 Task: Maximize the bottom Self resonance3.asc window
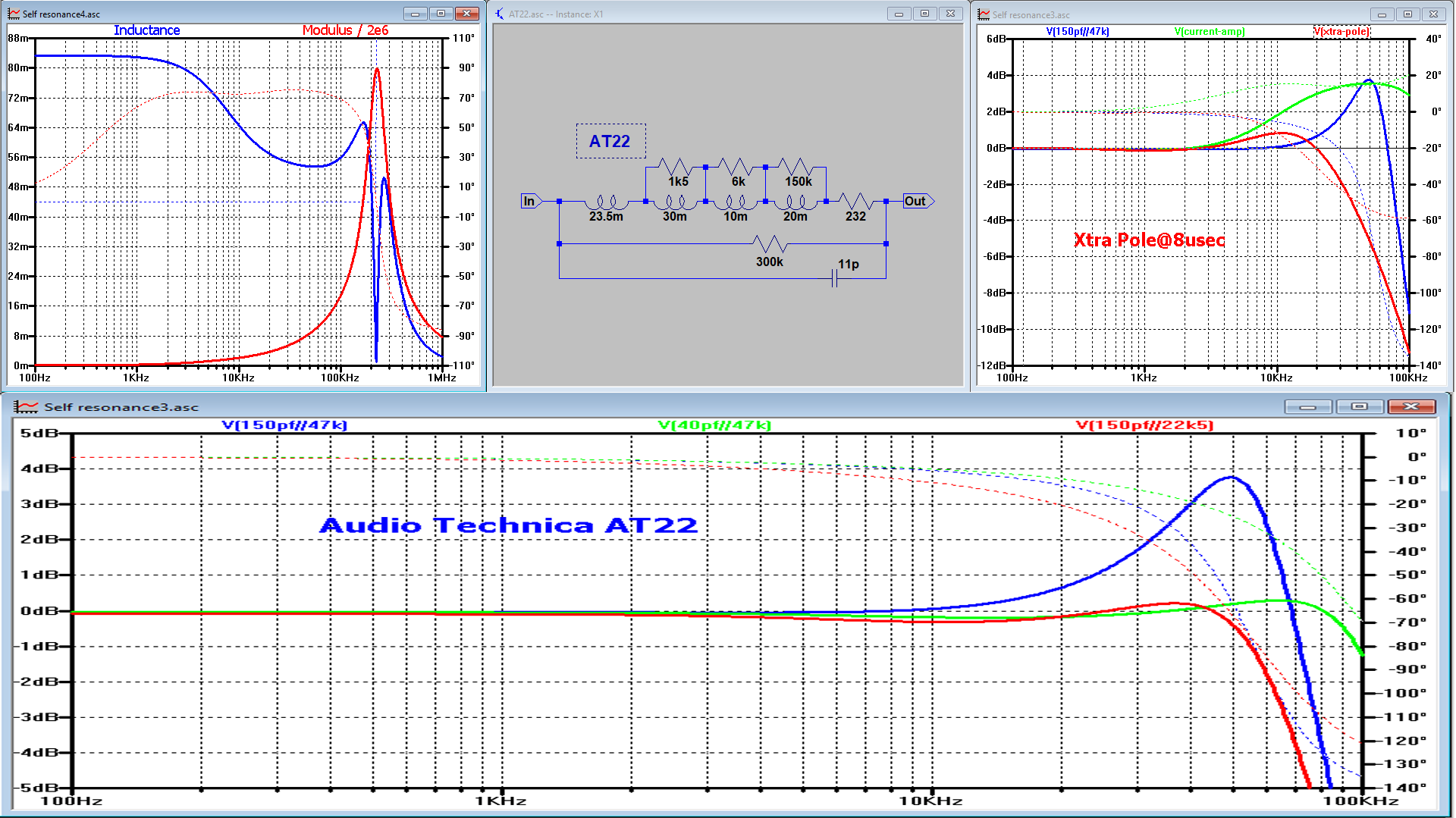pyautogui.click(x=1360, y=407)
